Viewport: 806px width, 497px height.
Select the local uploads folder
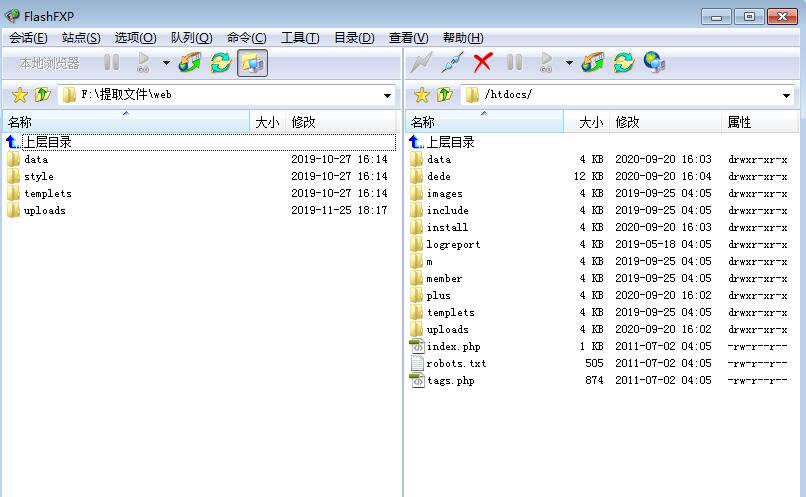tap(44, 210)
